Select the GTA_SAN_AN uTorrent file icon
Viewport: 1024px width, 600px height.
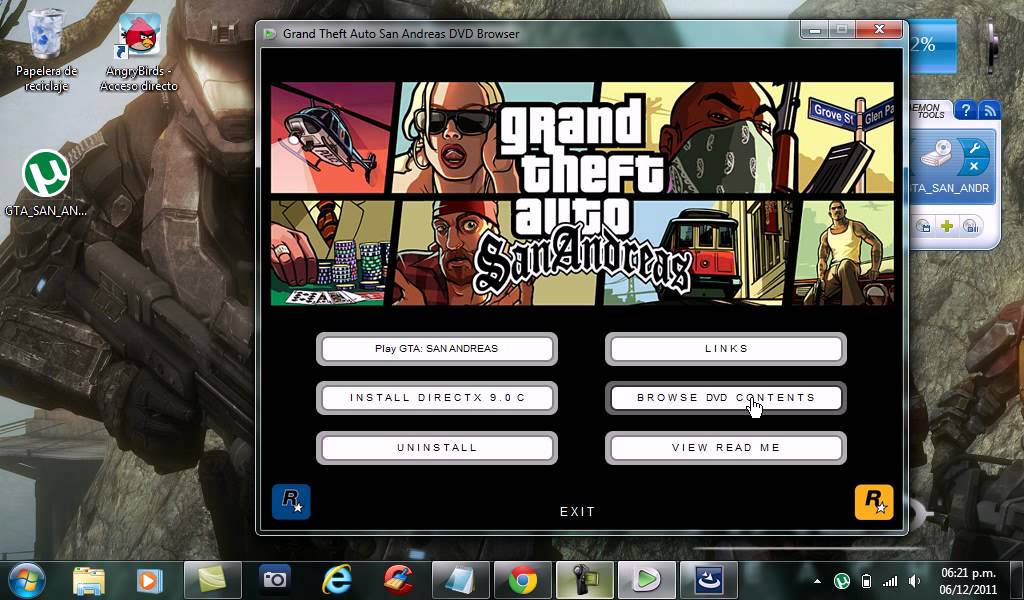(x=46, y=183)
